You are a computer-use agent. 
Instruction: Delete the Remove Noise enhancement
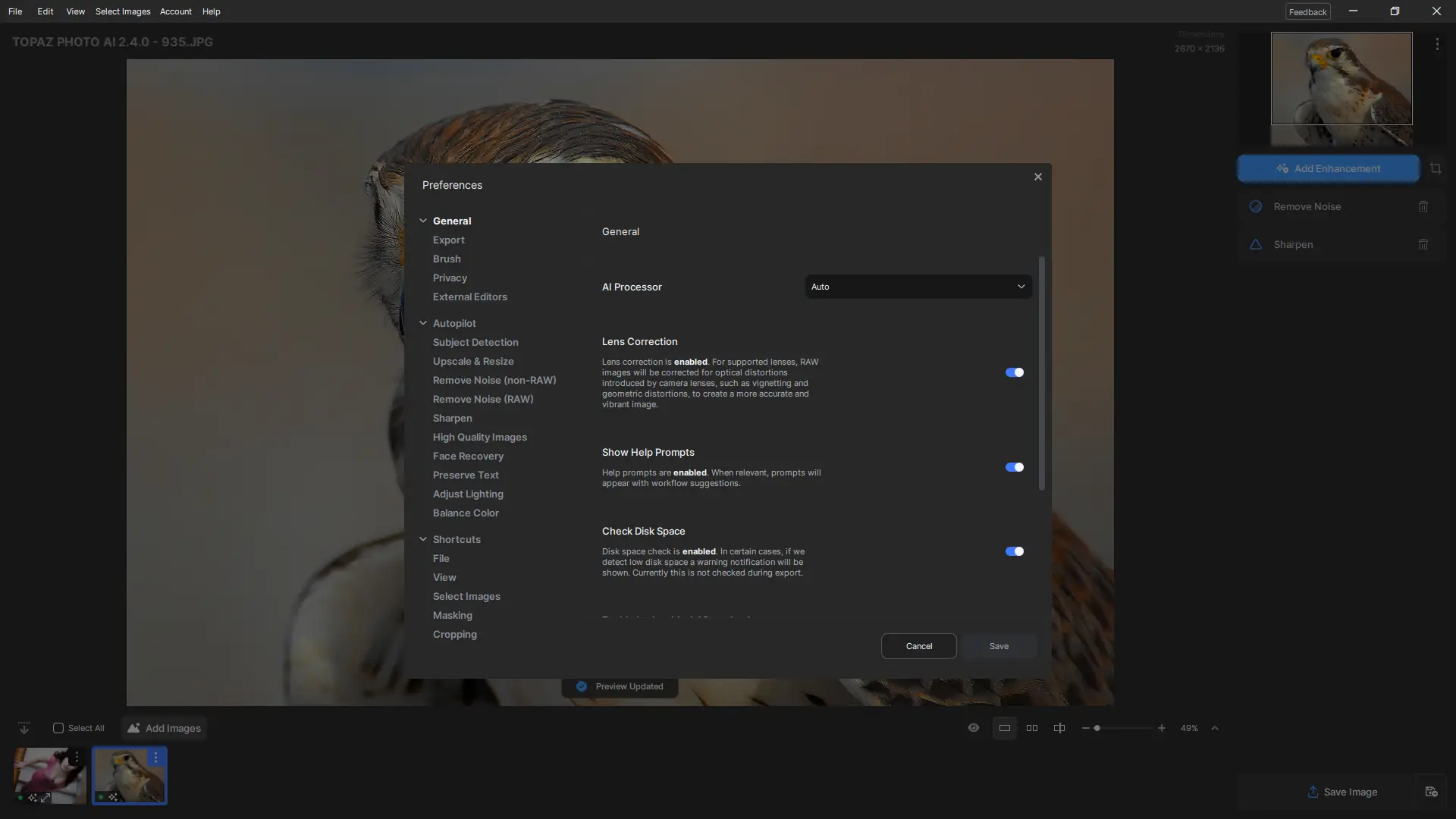coord(1423,206)
